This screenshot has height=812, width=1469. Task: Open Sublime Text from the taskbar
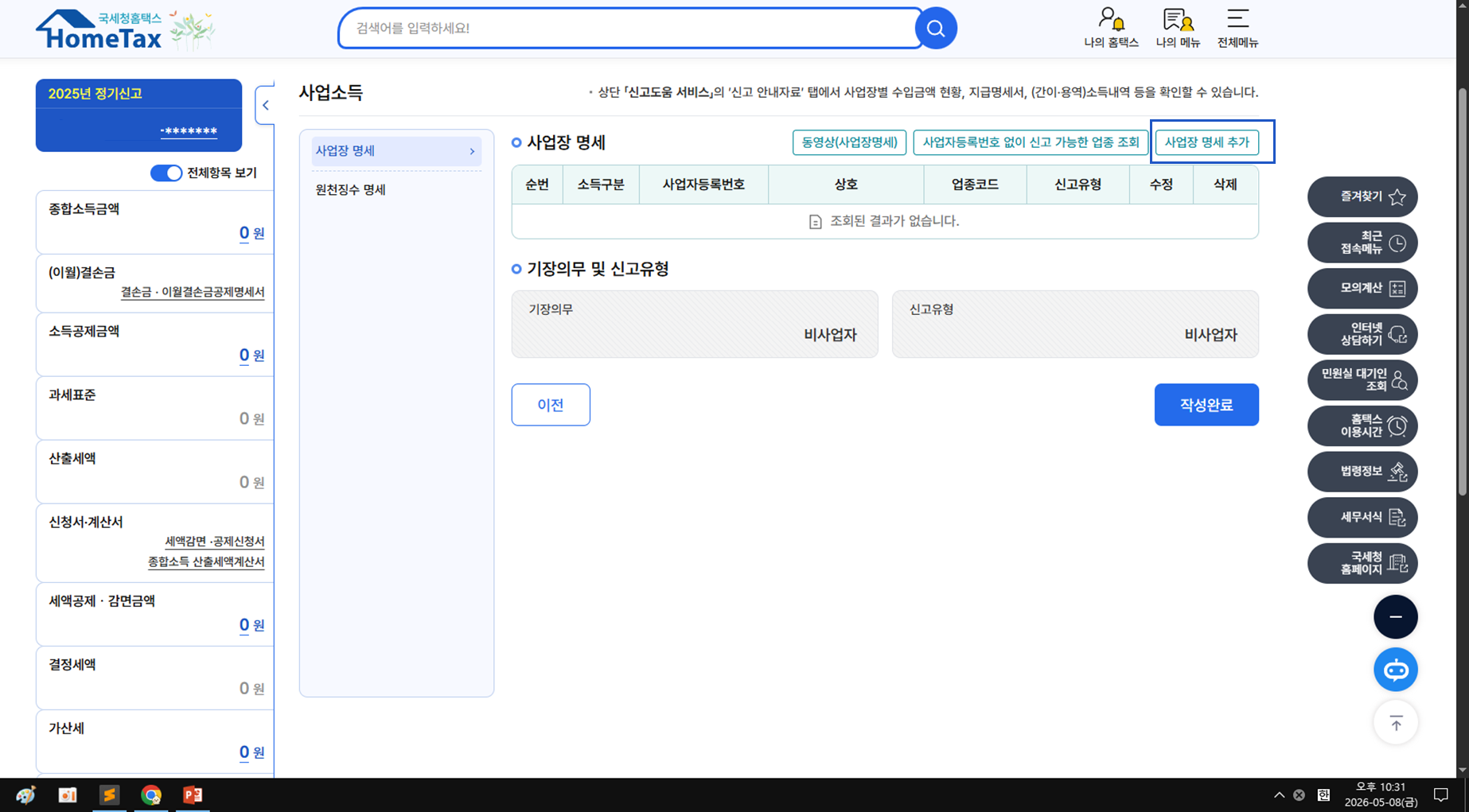pyautogui.click(x=109, y=795)
